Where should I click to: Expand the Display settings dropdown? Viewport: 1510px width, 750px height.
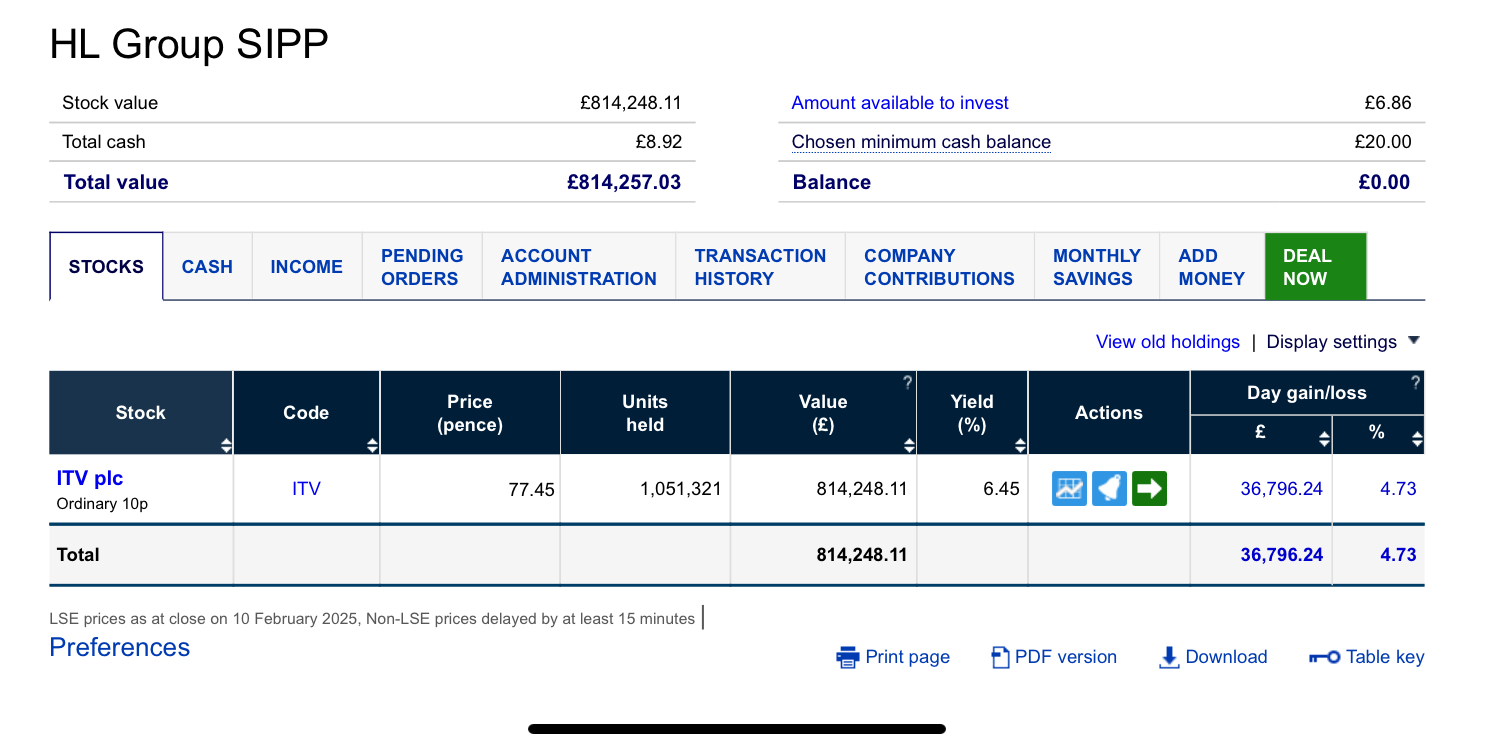point(1343,342)
